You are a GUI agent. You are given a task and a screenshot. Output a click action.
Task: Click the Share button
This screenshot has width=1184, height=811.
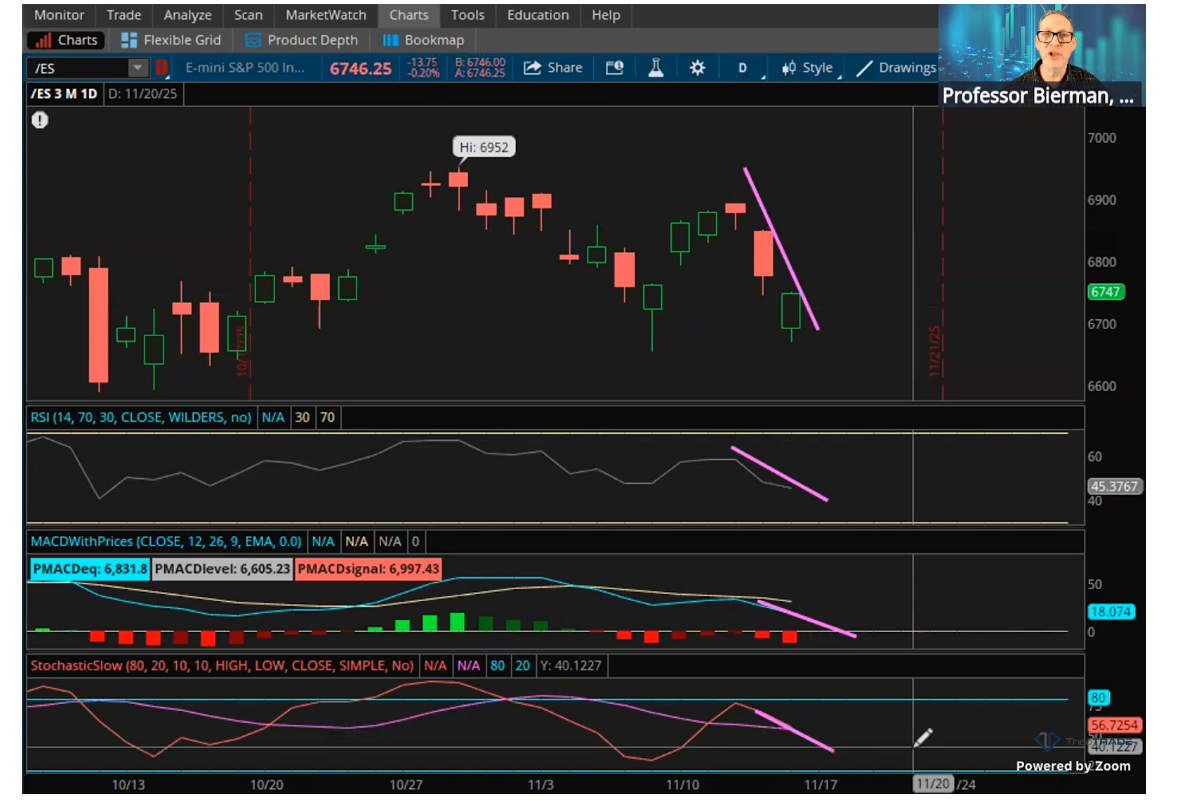pyautogui.click(x=553, y=68)
